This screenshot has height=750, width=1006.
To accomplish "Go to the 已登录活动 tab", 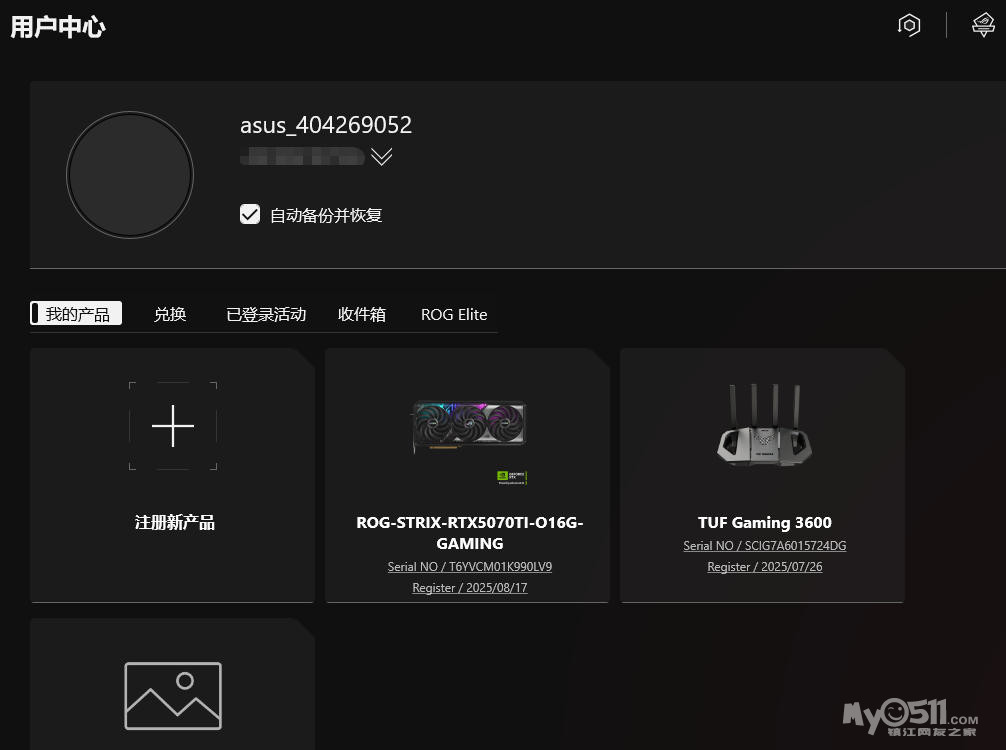I will 266,314.
